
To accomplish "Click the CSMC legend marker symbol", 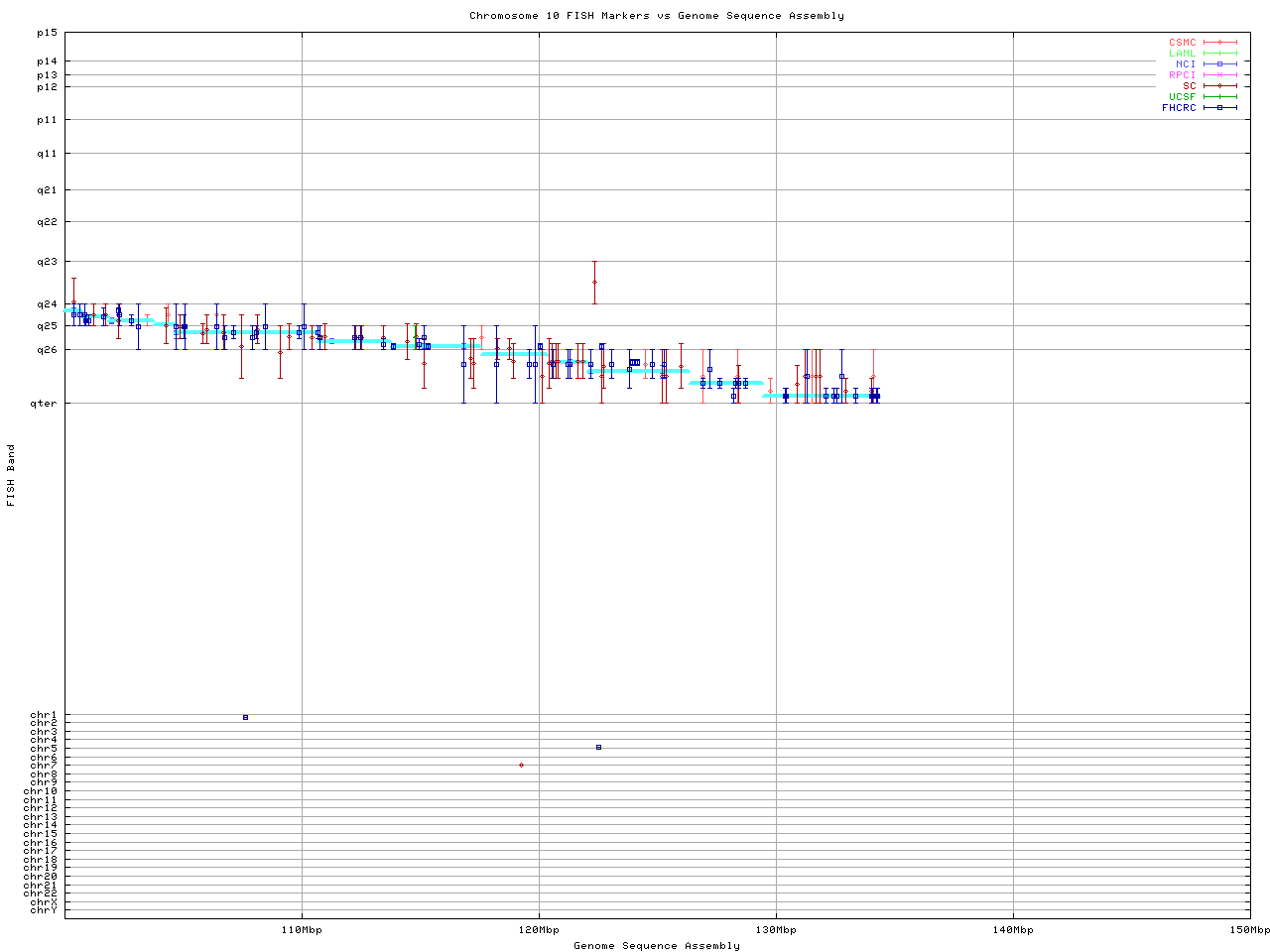I will pos(1219,43).
